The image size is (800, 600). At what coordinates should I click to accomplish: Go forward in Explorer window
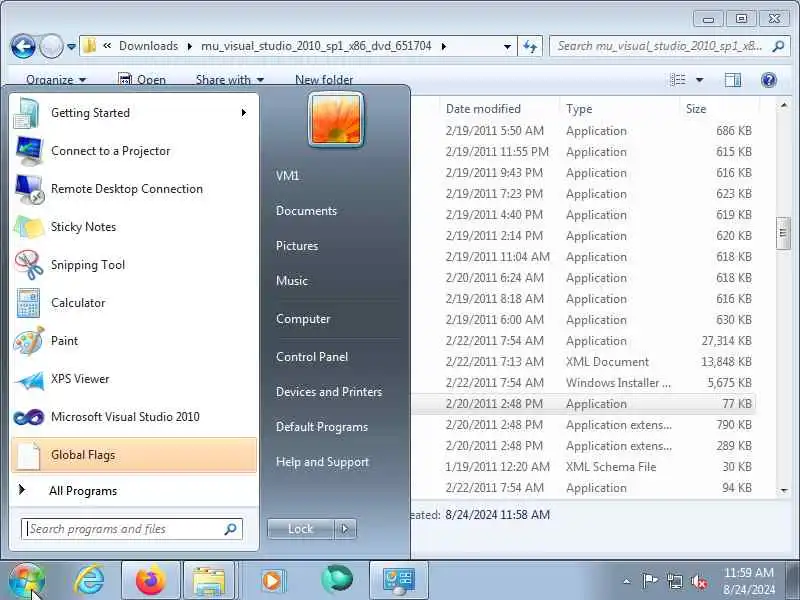(x=51, y=46)
